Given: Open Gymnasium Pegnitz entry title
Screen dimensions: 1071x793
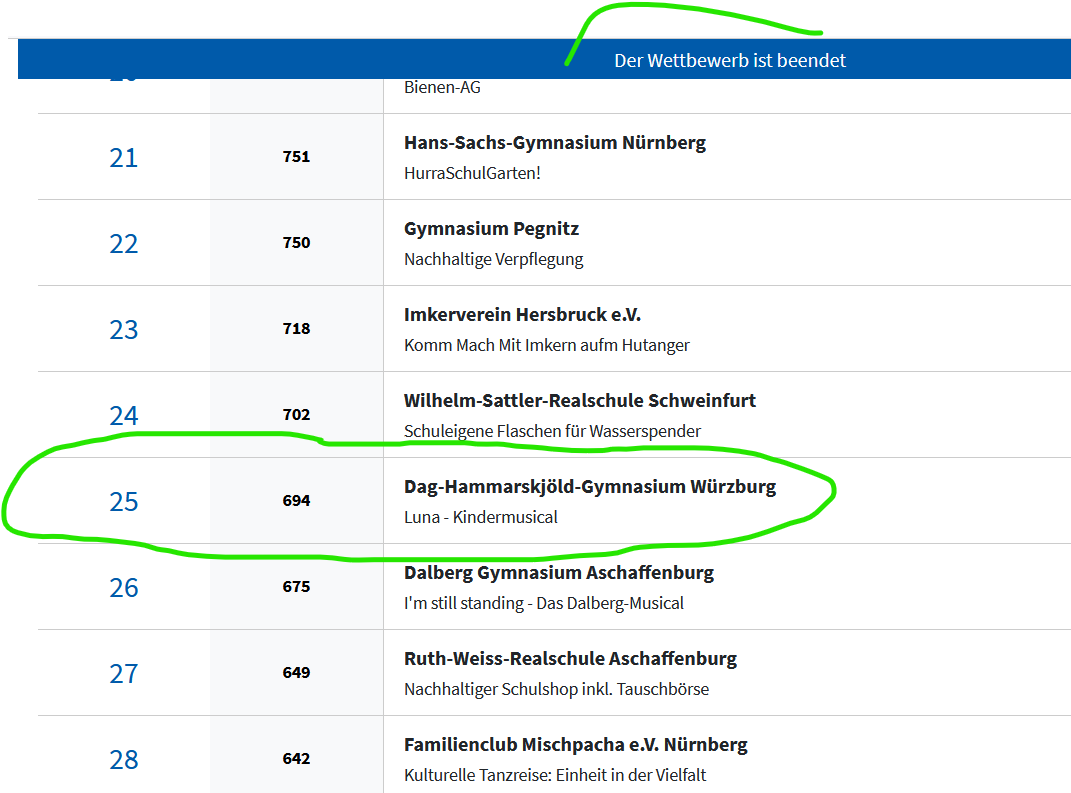Looking at the screenshot, I should tap(491, 228).
